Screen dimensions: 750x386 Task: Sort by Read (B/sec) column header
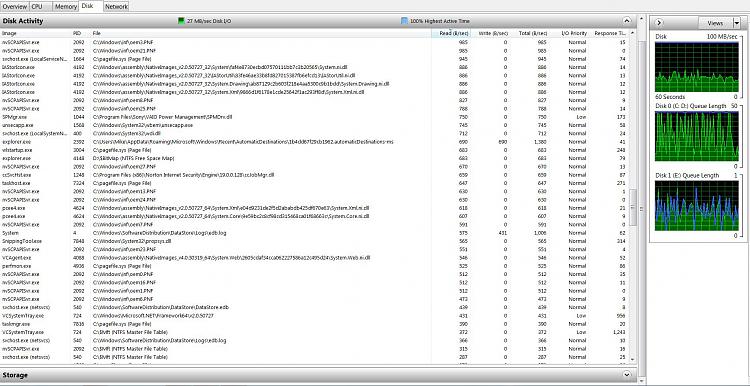tap(451, 33)
